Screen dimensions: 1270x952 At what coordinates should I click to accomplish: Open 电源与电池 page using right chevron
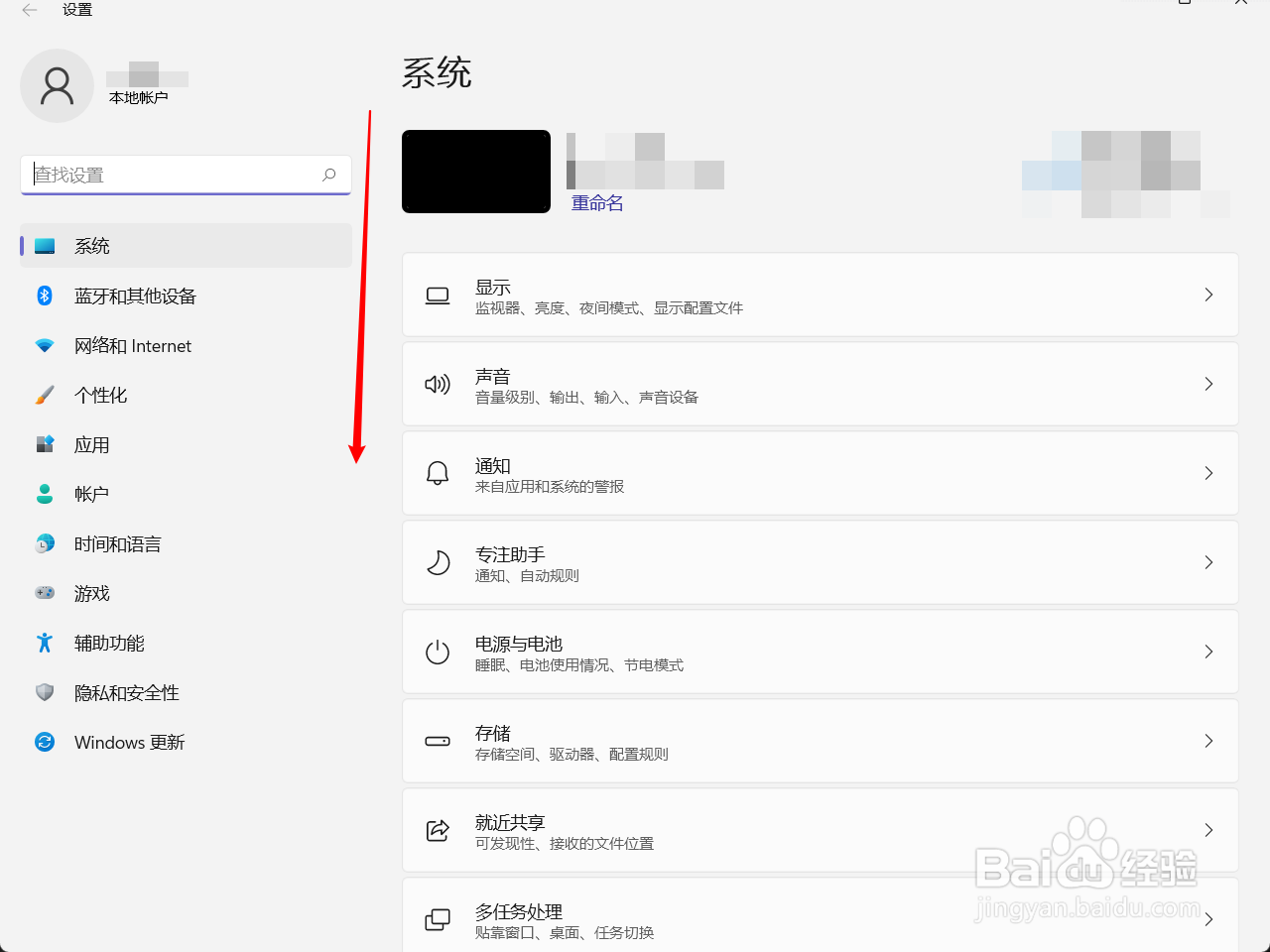[1208, 652]
